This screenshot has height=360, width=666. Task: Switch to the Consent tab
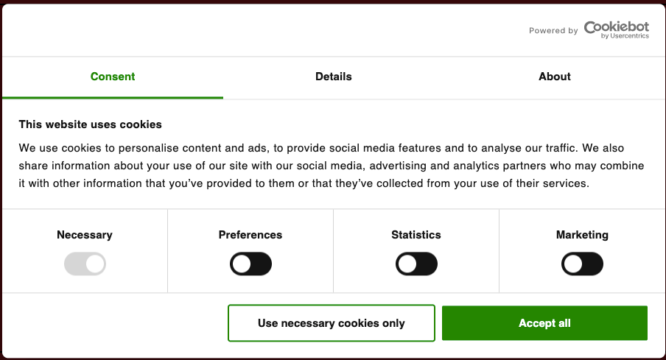point(113,77)
